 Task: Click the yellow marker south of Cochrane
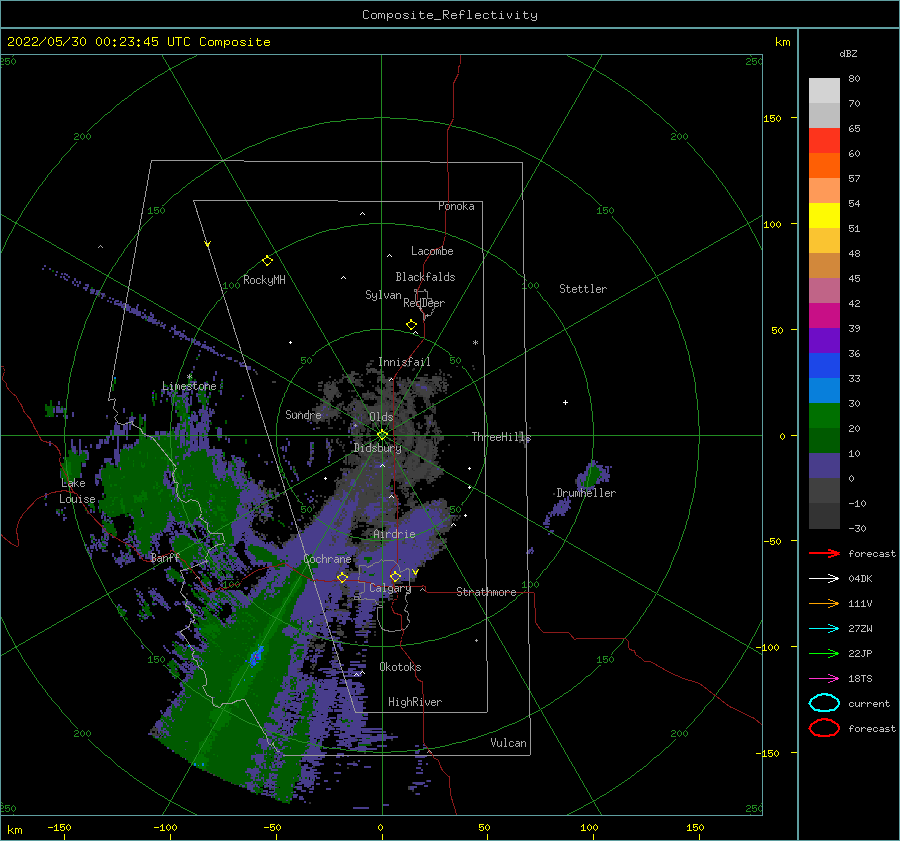pyautogui.click(x=342, y=578)
